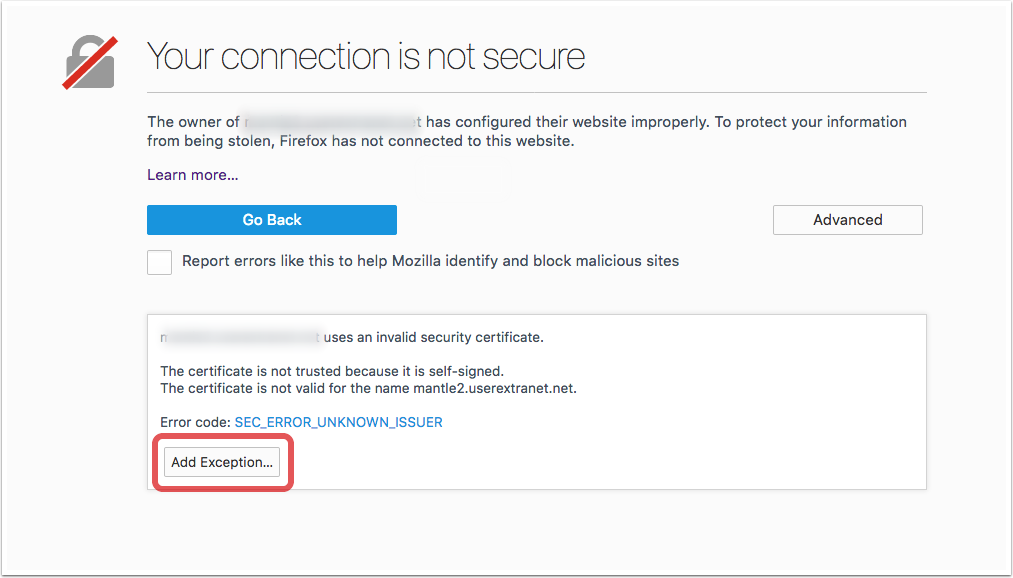Expand the Advanced details button
The height and width of the screenshot is (578, 1013).
(x=847, y=220)
